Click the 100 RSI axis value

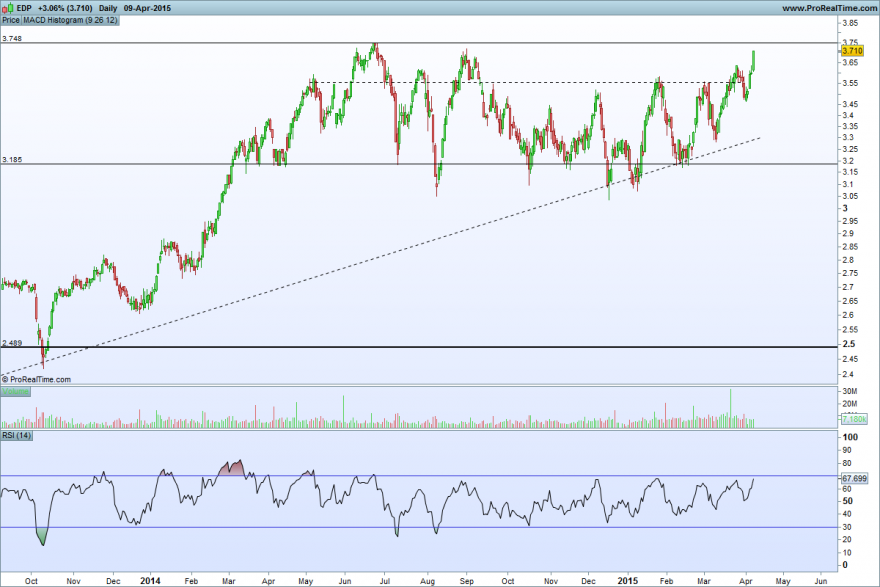click(x=850, y=437)
